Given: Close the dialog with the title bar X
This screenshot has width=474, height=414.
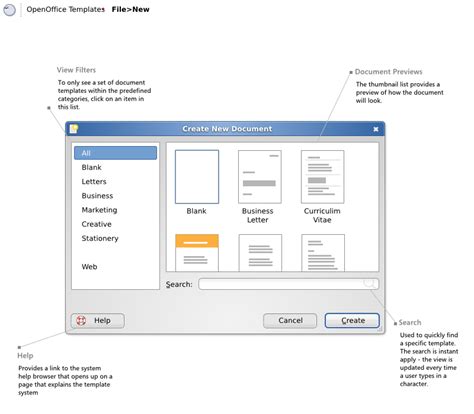Looking at the screenshot, I should [376, 129].
